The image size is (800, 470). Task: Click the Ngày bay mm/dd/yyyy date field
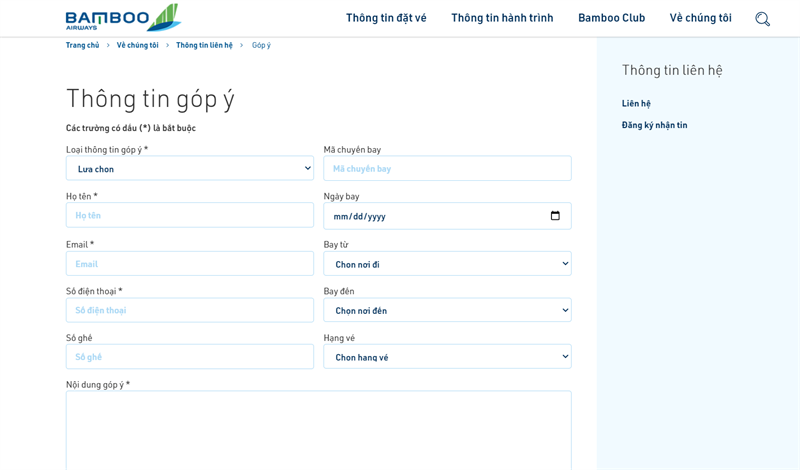click(447, 216)
